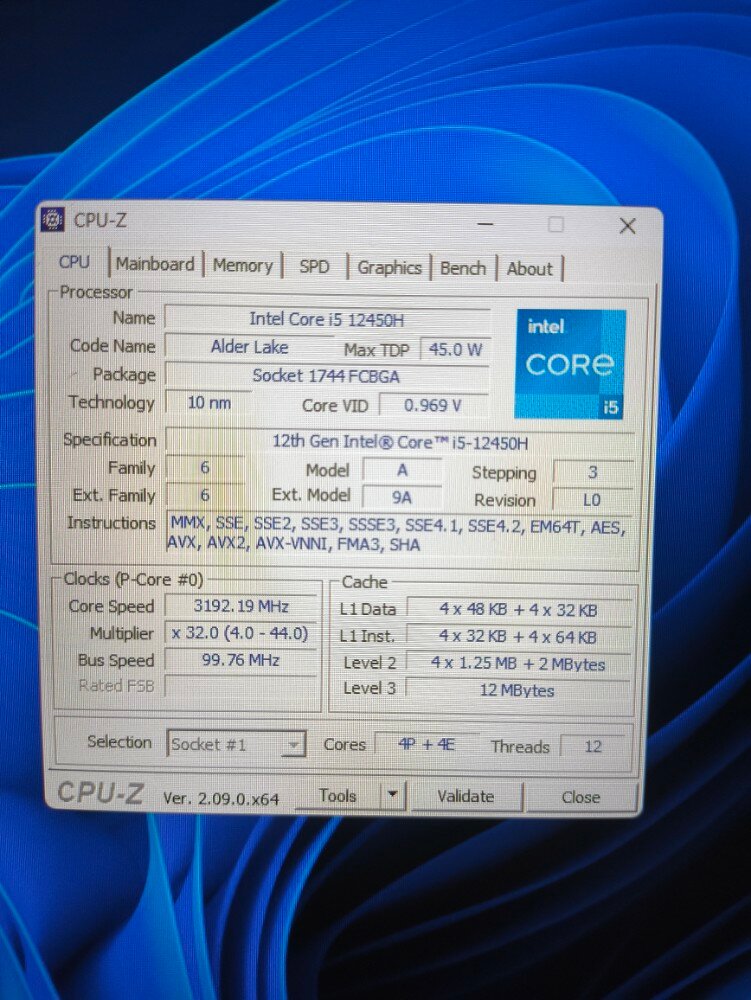This screenshot has width=751, height=1000.
Task: Switch to the CPU tab
Action: [x=75, y=262]
